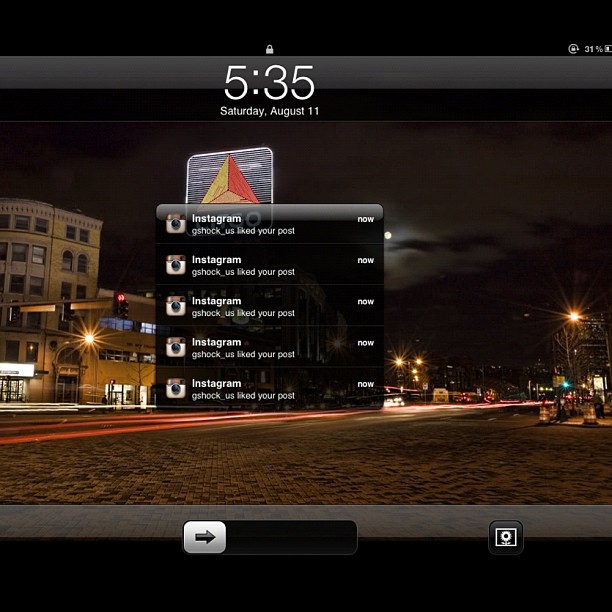
Task: Tap "now" timestamp on the fourth notification
Action: (x=365, y=343)
